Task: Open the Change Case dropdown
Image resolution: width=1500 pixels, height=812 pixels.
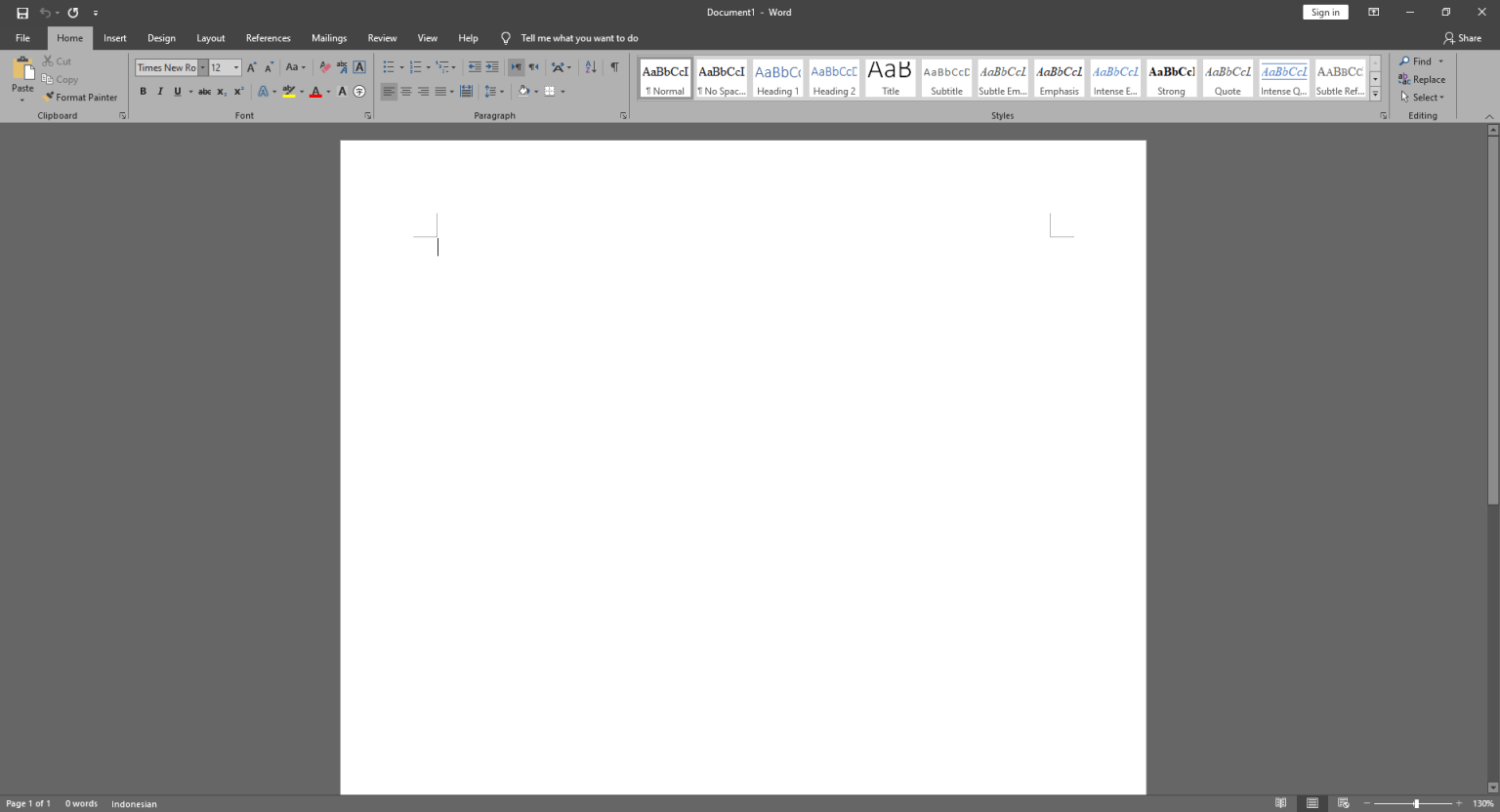Action: click(295, 67)
